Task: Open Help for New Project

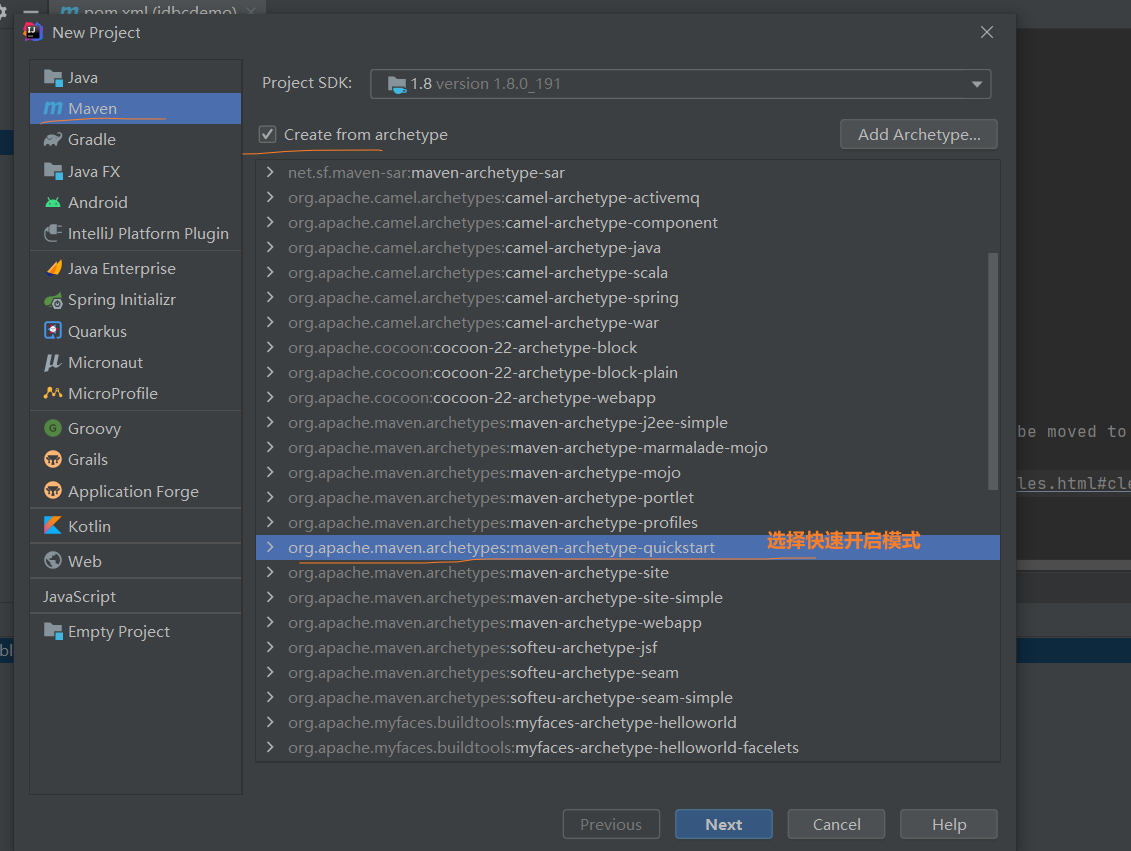Action: point(949,824)
